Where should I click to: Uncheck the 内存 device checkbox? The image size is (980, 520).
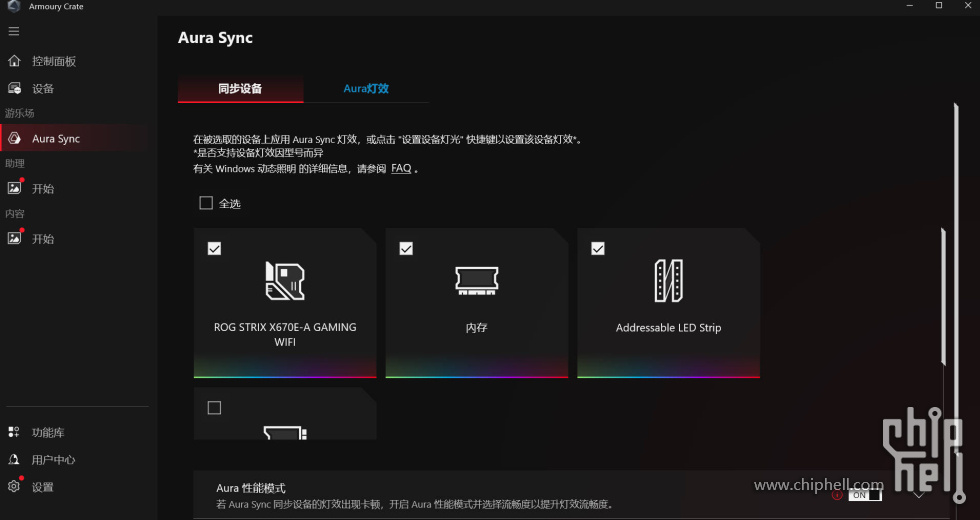point(406,249)
